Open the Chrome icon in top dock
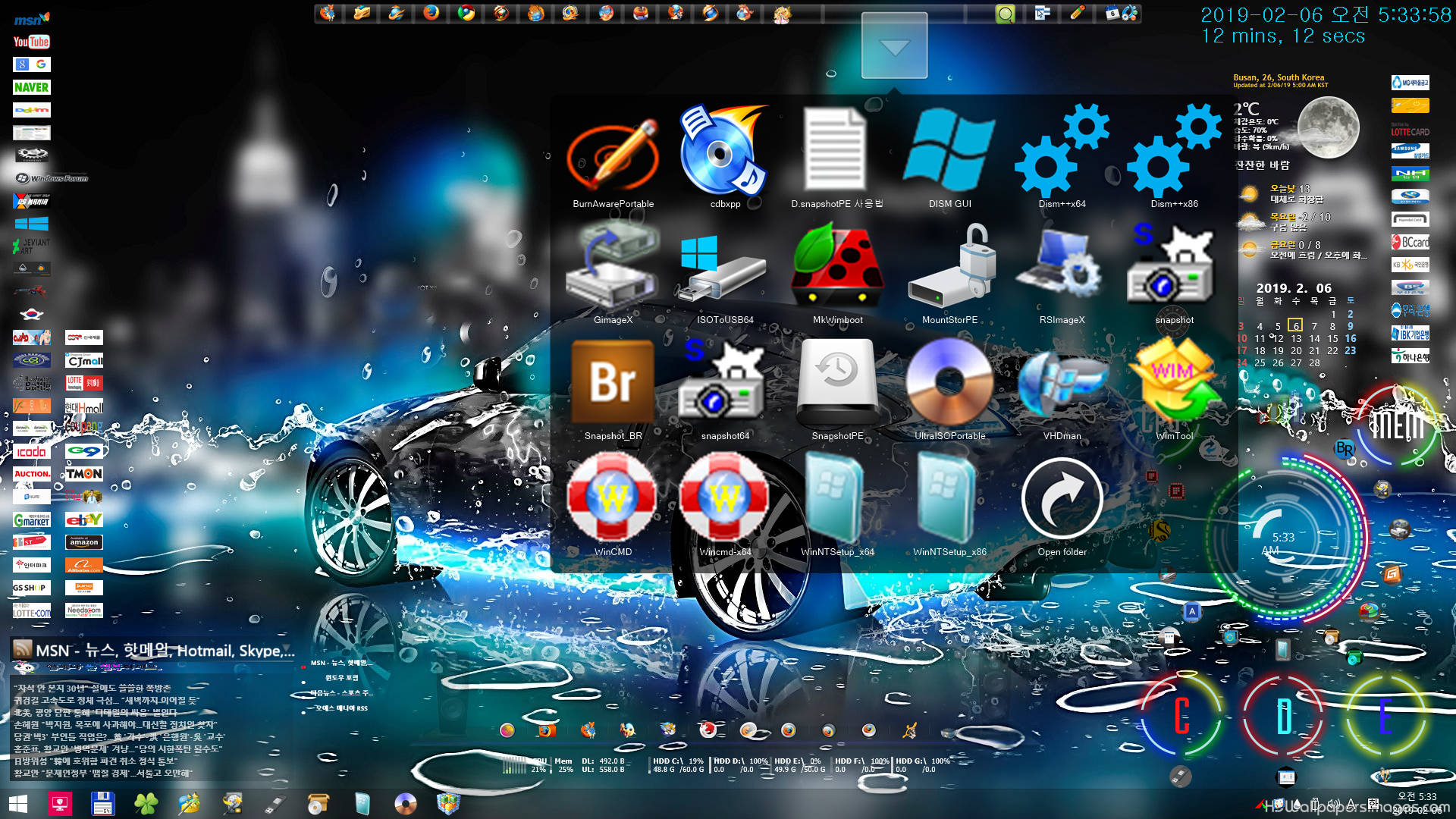 coord(466,13)
